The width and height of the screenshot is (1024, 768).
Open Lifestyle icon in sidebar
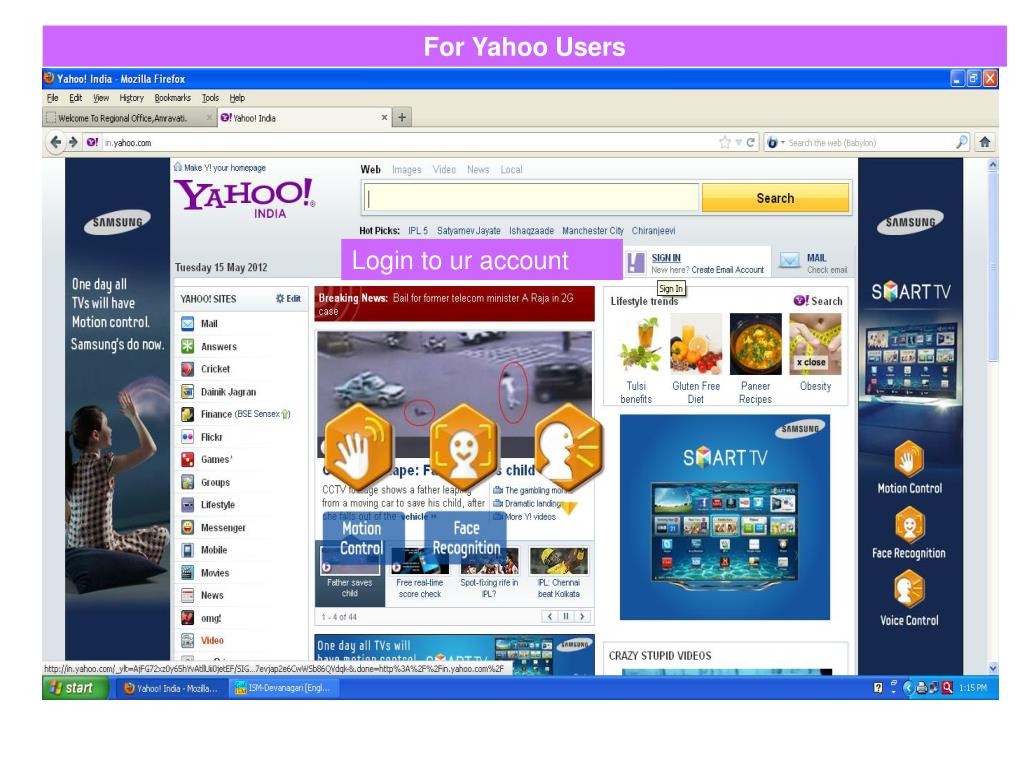click(187, 505)
